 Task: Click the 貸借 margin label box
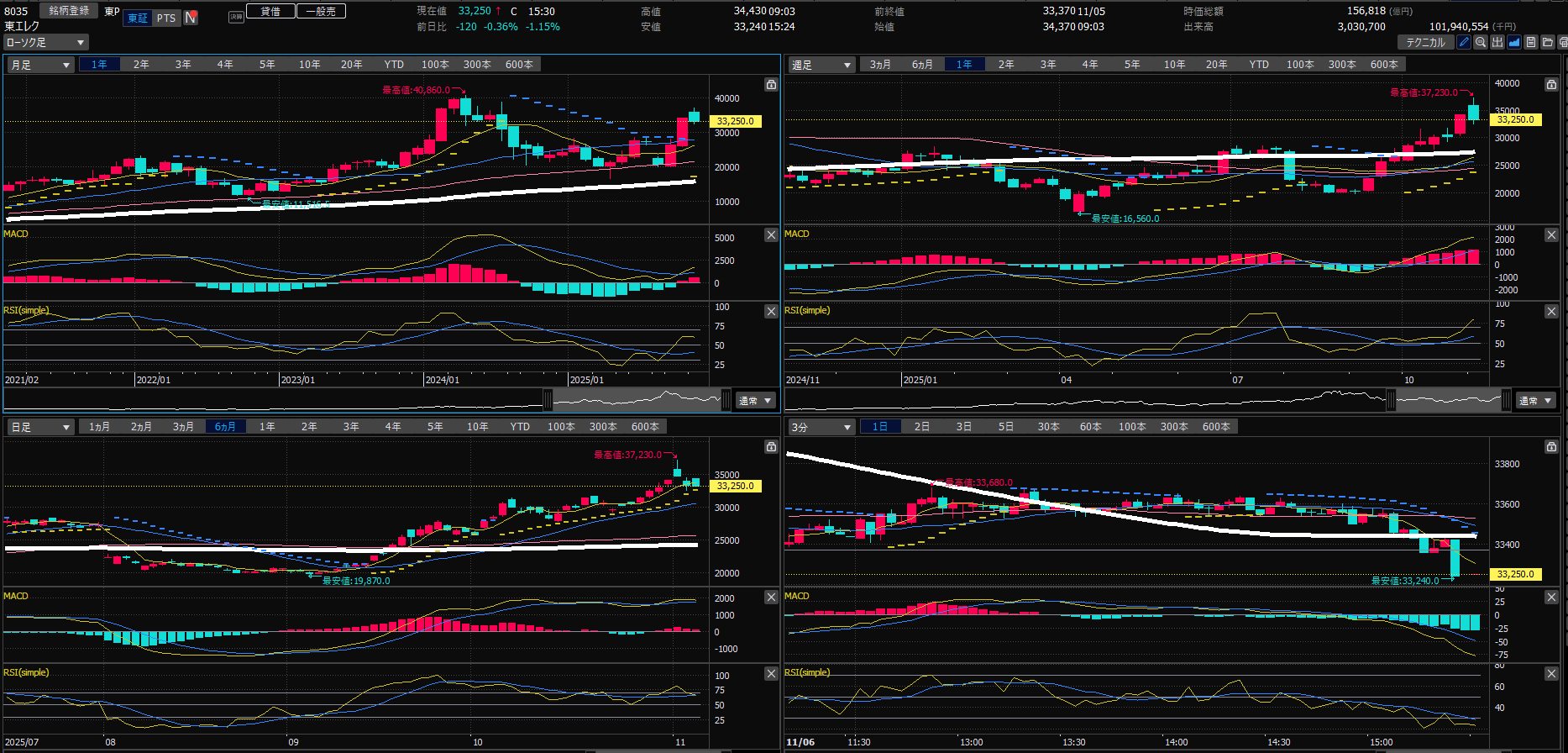pos(270,11)
